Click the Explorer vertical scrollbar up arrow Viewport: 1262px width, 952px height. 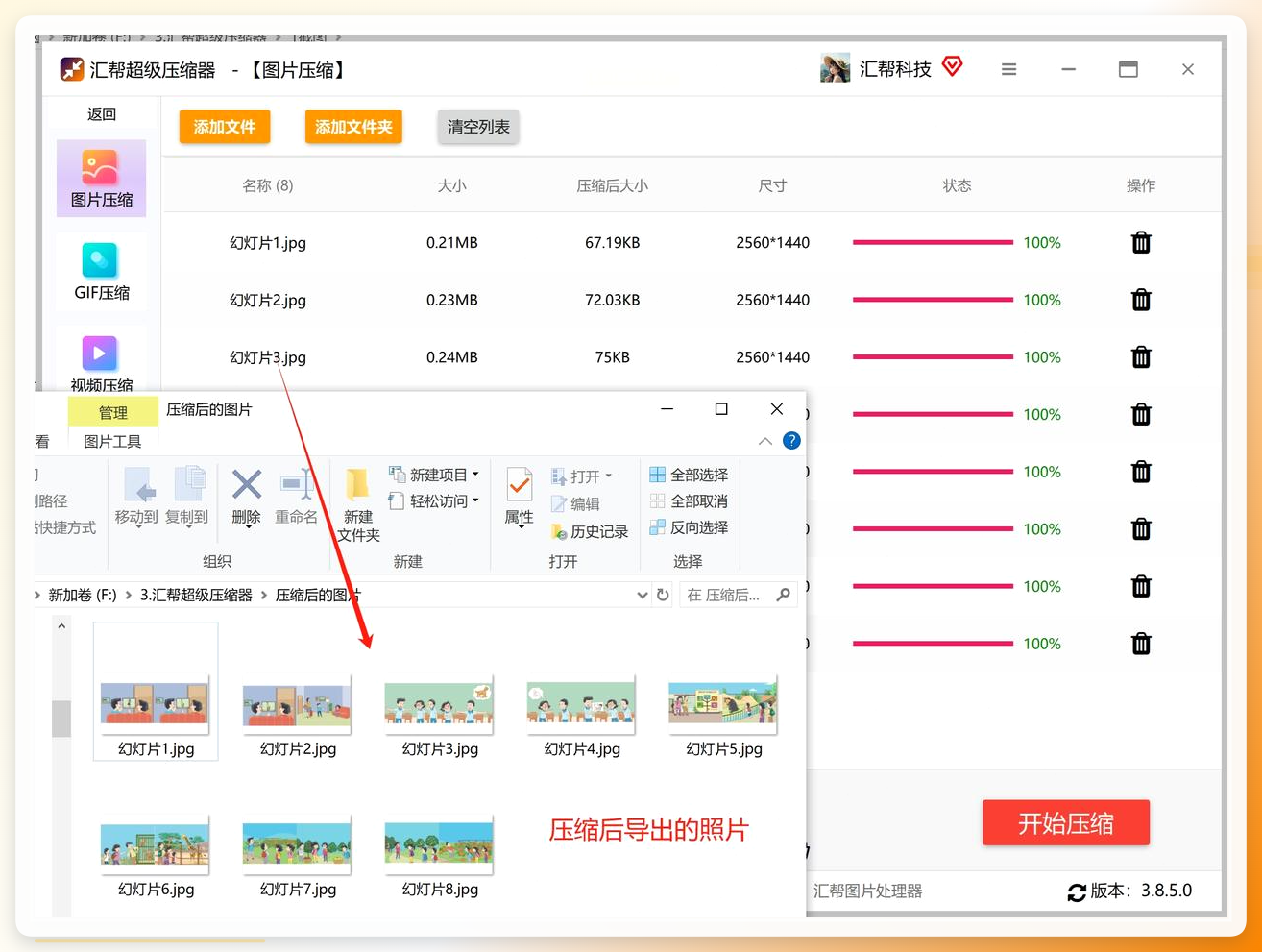coord(61,626)
